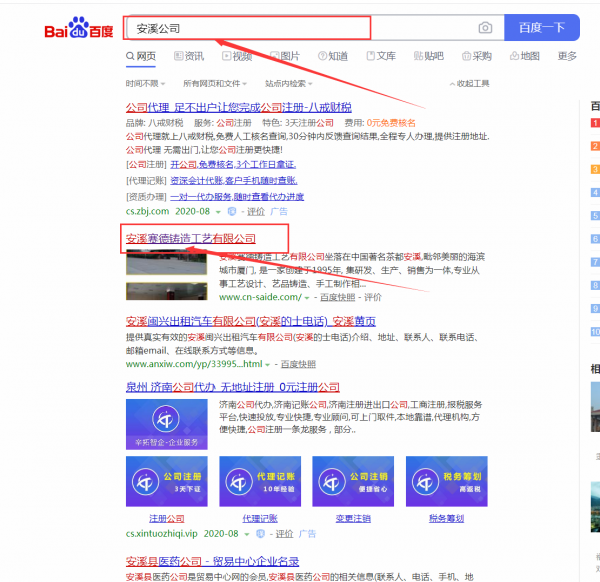Click the Baidu logo
This screenshot has width=600, height=582.
[79, 29]
